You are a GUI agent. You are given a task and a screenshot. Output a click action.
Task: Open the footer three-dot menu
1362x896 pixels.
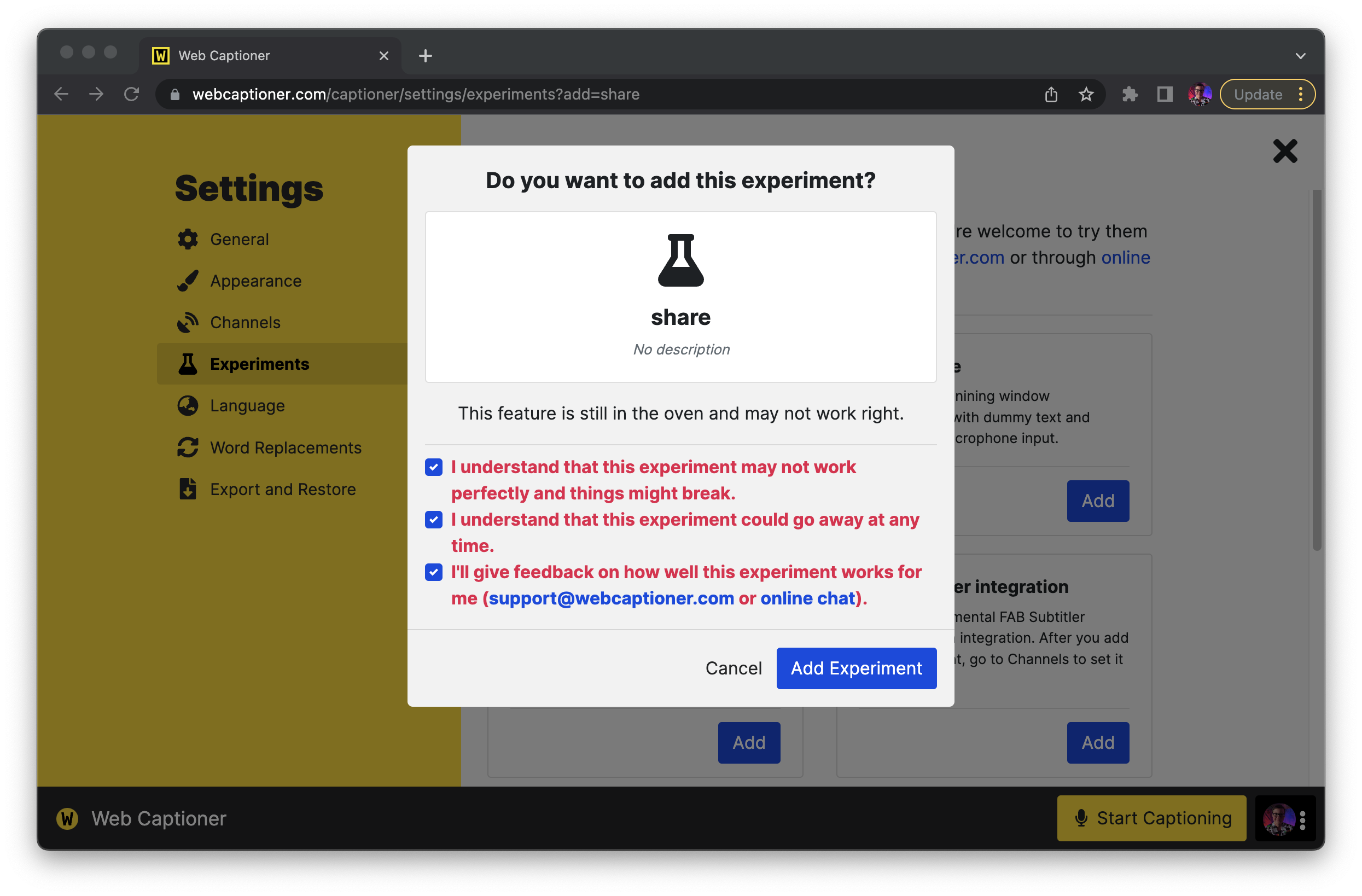(1302, 819)
